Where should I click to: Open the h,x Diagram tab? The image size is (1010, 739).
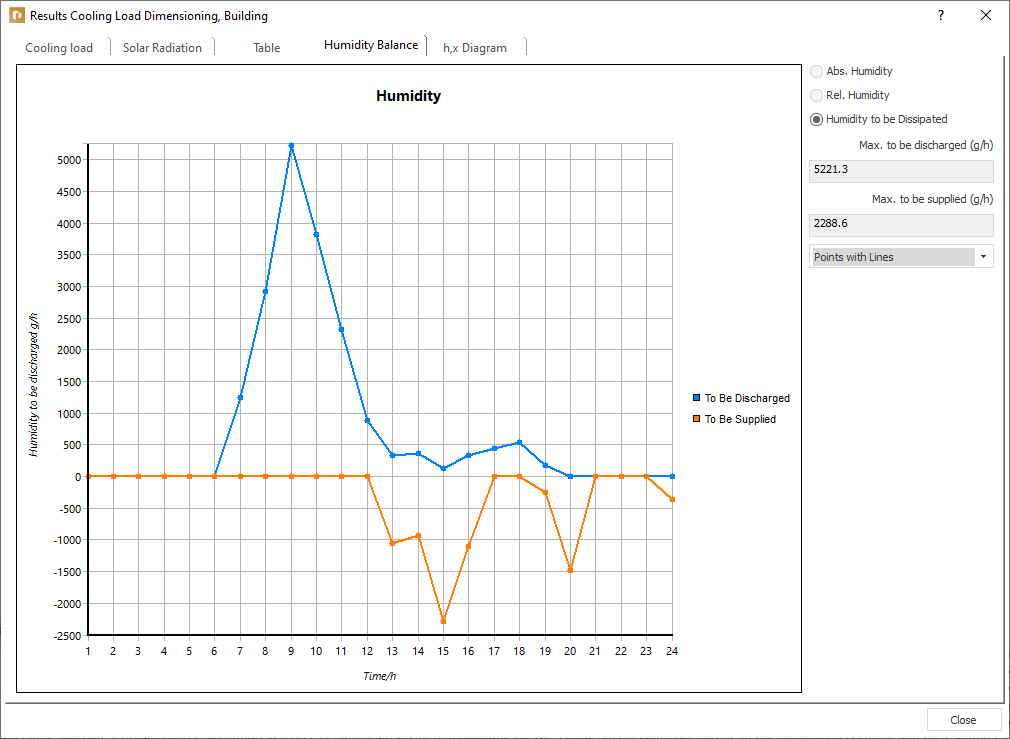pos(475,48)
